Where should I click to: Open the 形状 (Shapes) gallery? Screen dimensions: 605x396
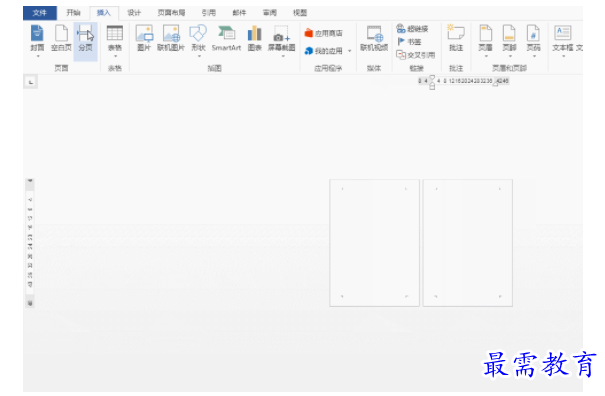coord(198,38)
